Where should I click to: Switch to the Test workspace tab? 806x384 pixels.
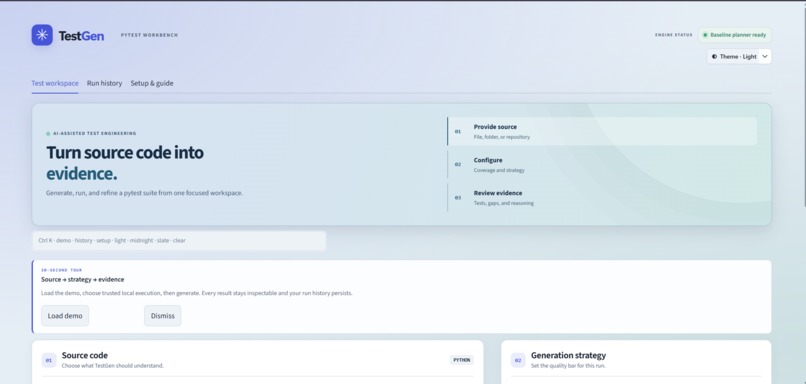(x=55, y=83)
